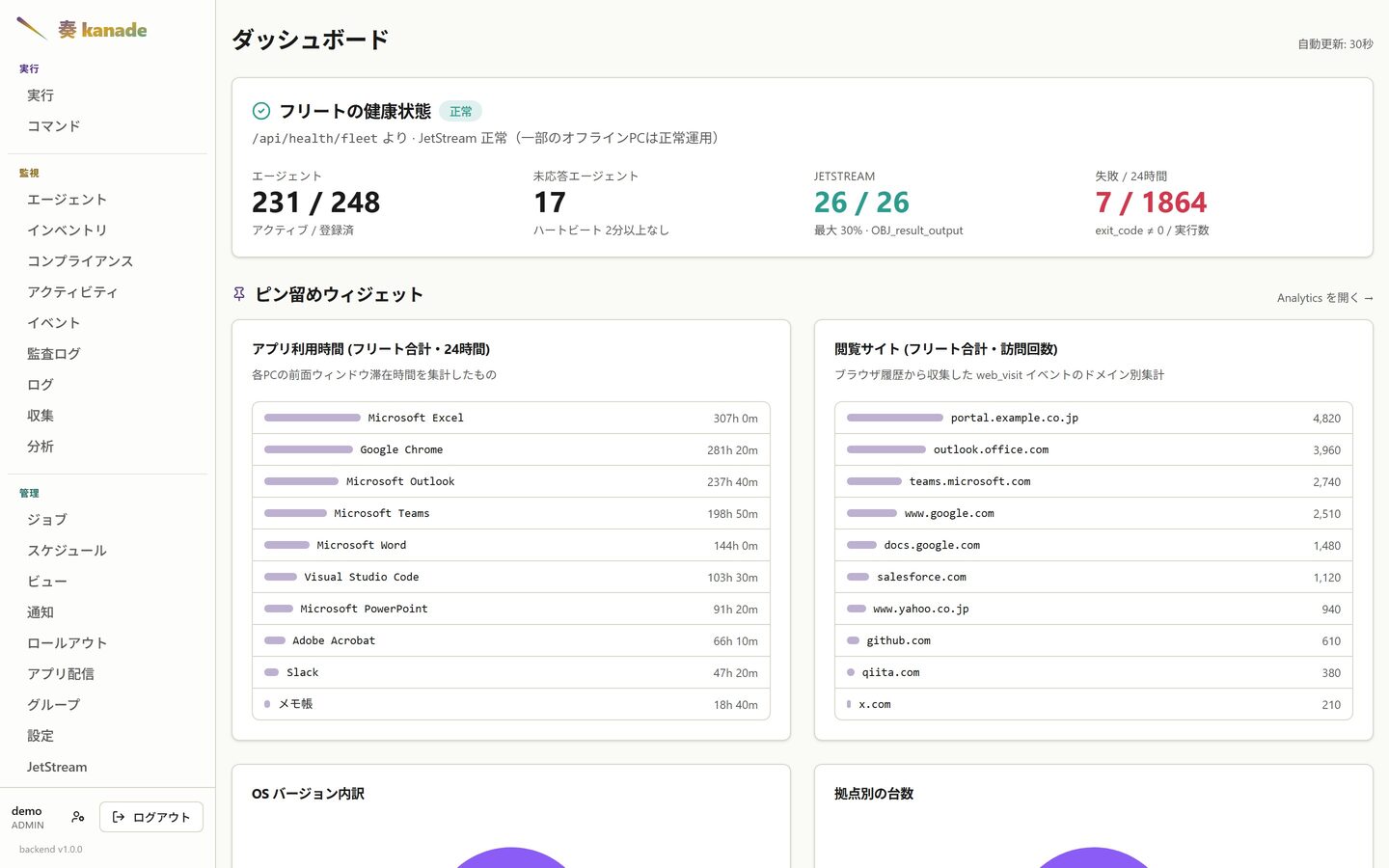
Task: Click the kanade logo icon
Action: click(32, 29)
